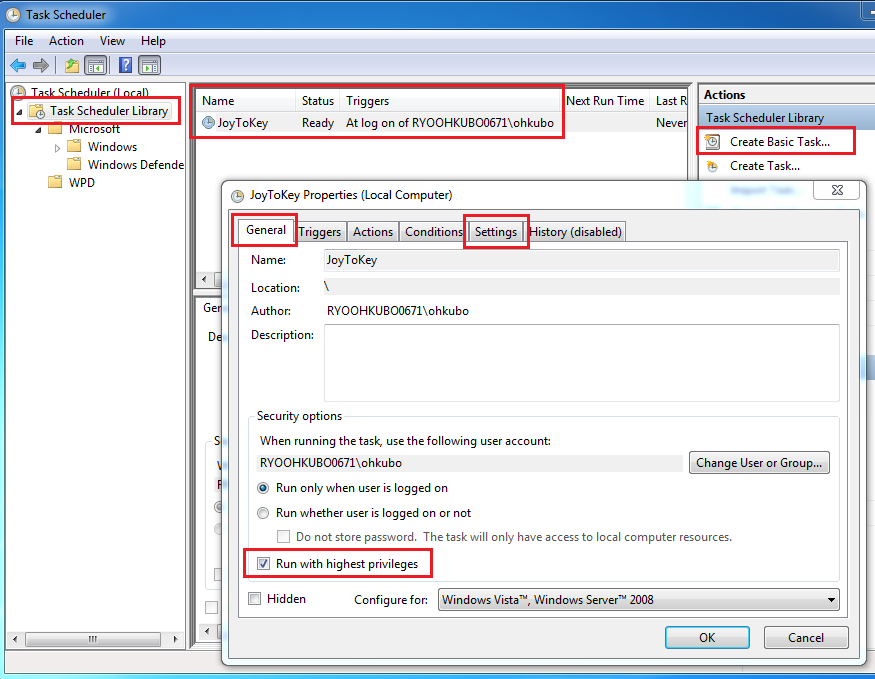Select the WPD tree item
The width and height of the screenshot is (875, 679).
click(81, 182)
